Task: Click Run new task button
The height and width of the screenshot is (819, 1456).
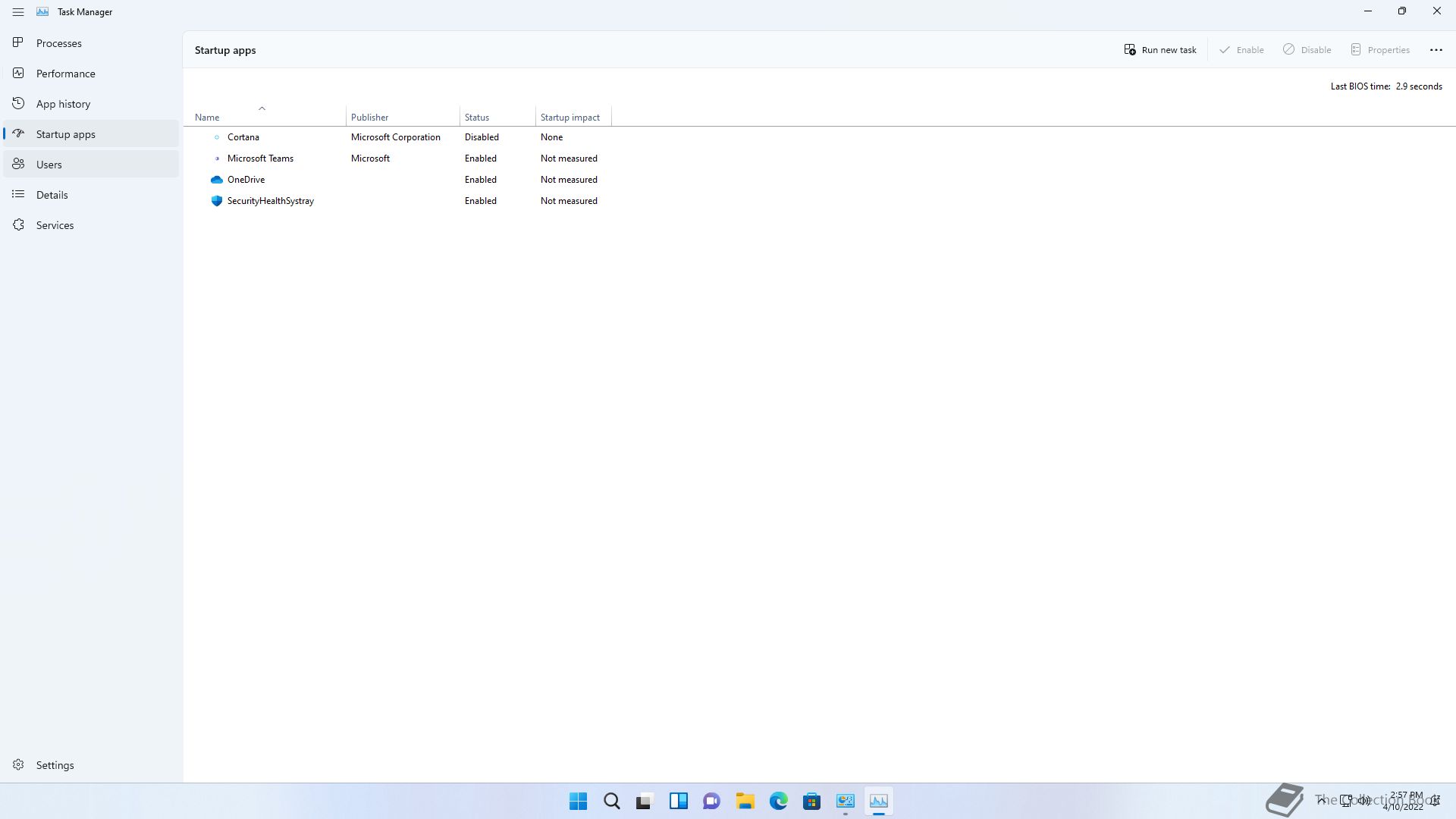Action: 1160,50
